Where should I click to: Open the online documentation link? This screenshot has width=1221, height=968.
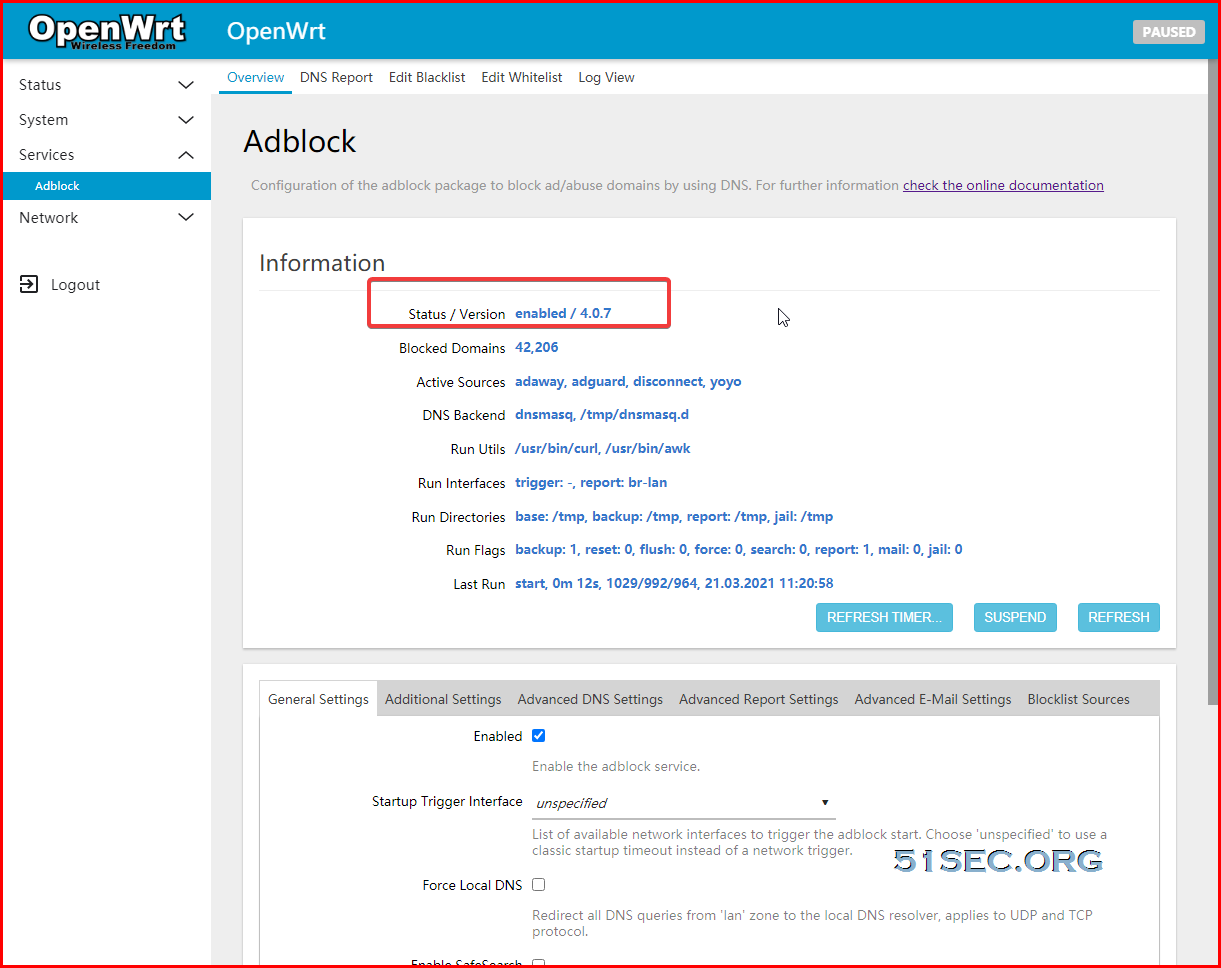point(1003,185)
